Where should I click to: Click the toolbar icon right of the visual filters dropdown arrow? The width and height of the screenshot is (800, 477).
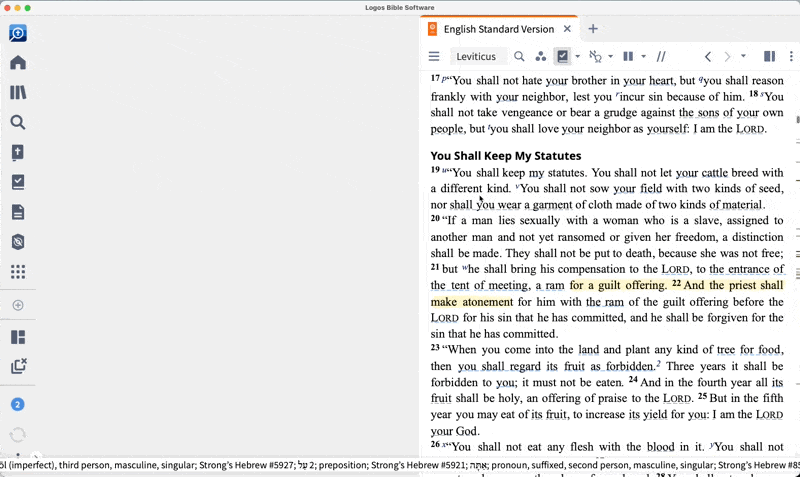coord(595,56)
